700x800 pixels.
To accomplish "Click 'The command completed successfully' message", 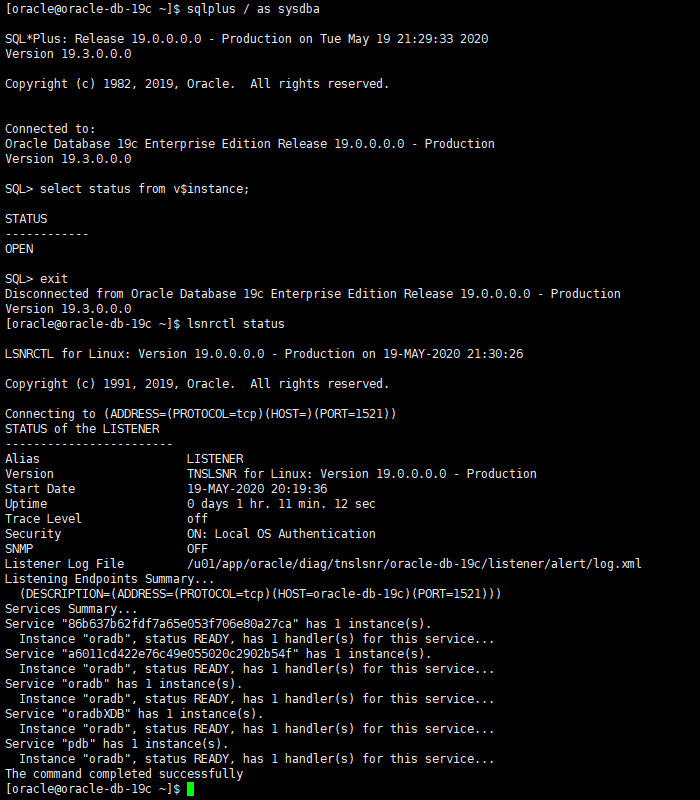I will pos(124,774).
